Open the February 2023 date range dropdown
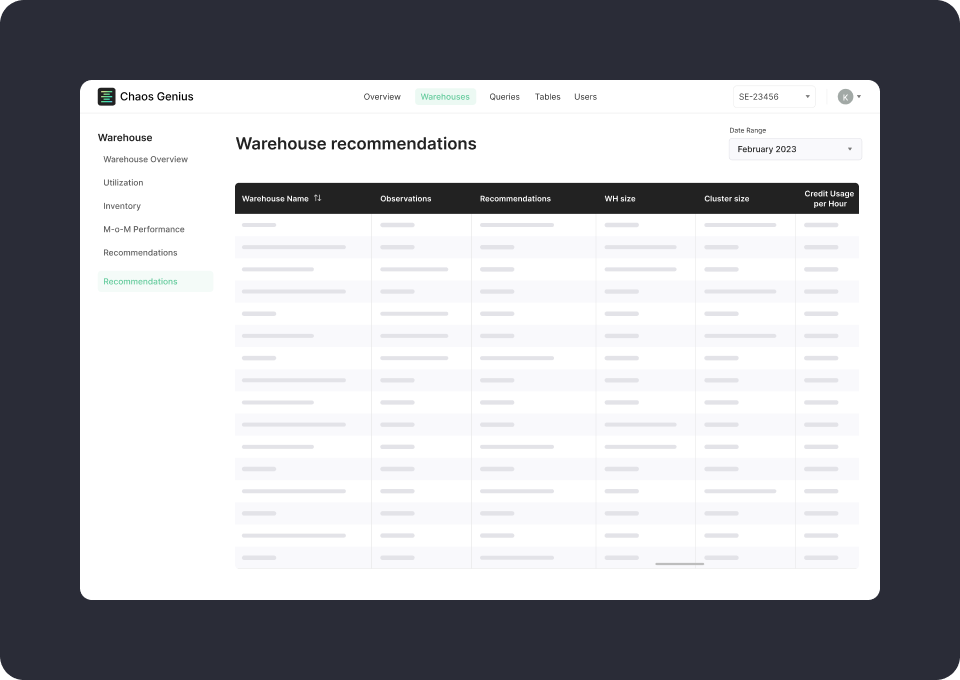The height and width of the screenshot is (680, 960). (794, 148)
